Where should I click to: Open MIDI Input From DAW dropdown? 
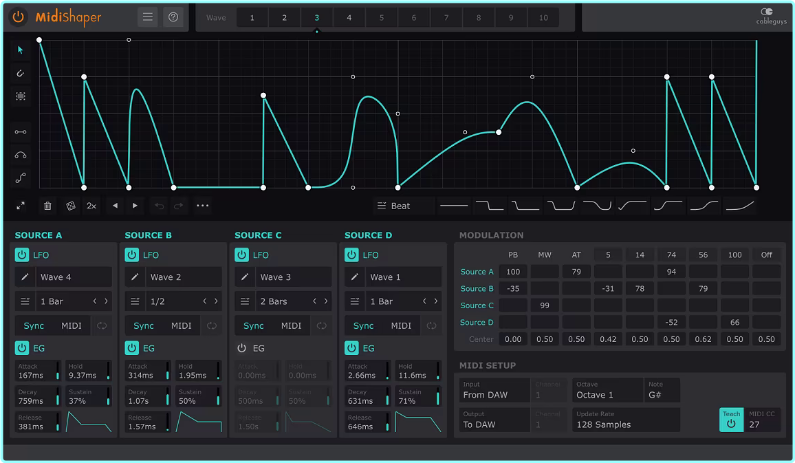coord(494,389)
